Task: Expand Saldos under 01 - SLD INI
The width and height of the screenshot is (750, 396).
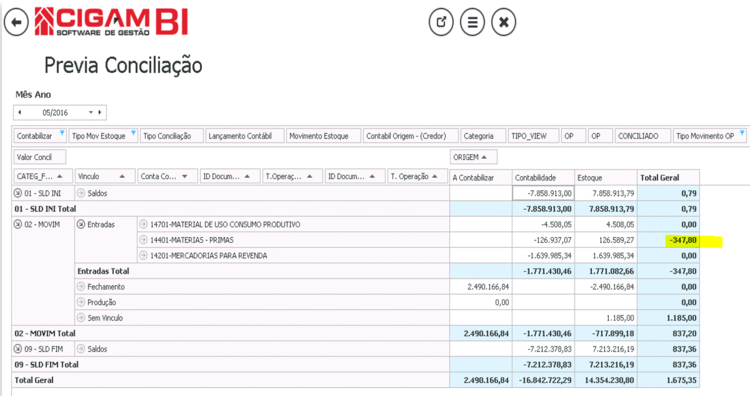Action: [x=81, y=193]
